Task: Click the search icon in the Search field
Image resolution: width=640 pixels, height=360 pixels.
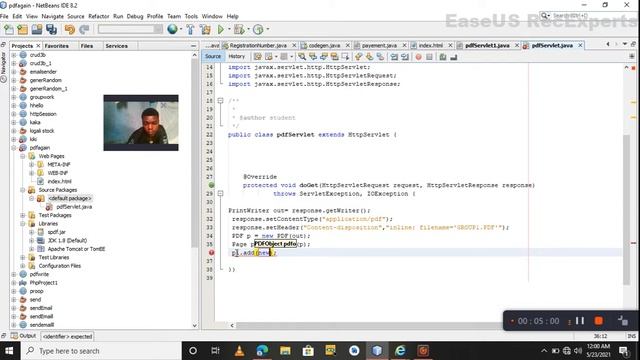Action: 545,16
